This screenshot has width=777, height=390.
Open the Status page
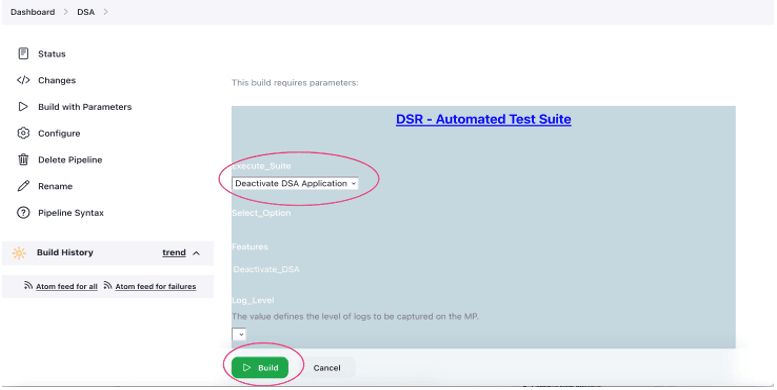[52, 54]
